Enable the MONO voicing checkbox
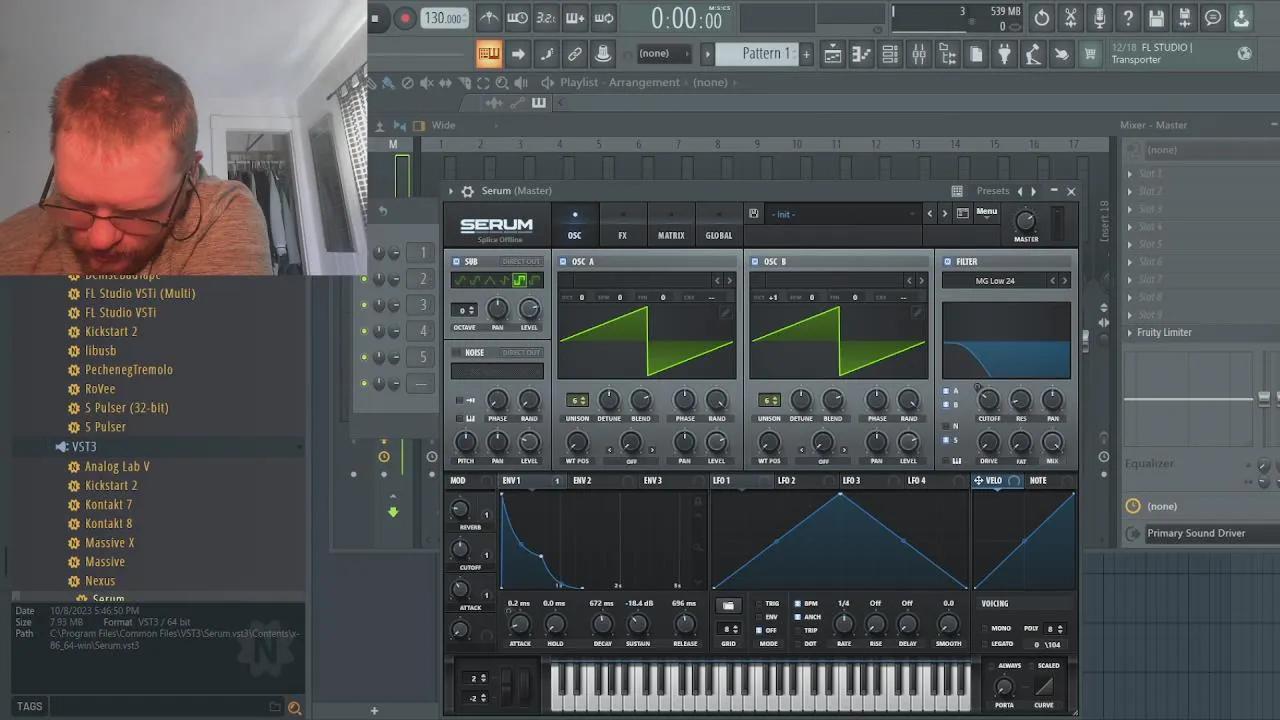The height and width of the screenshot is (720, 1280). point(983,629)
